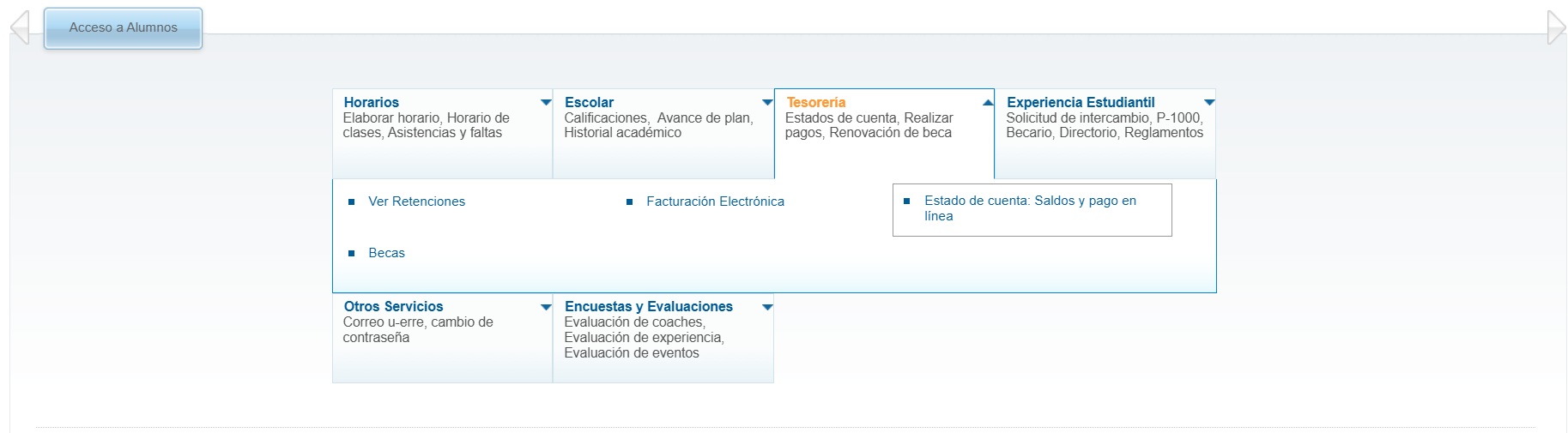The height and width of the screenshot is (433, 1568).
Task: Expand the Experiencia Estudiantil arrow
Action: pos(1209,103)
